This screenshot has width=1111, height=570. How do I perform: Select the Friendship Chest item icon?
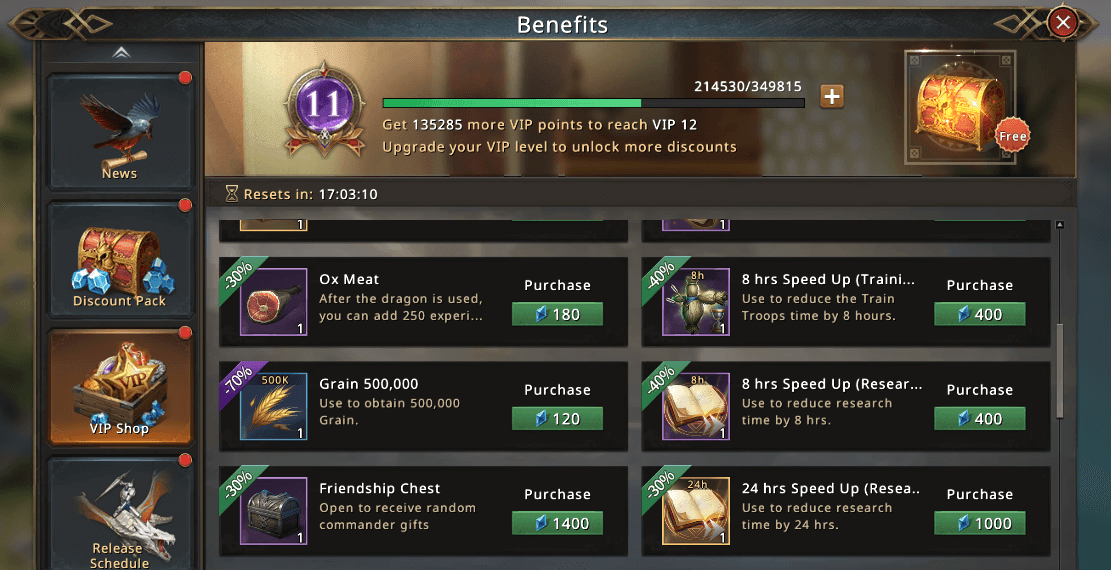pyautogui.click(x=273, y=511)
